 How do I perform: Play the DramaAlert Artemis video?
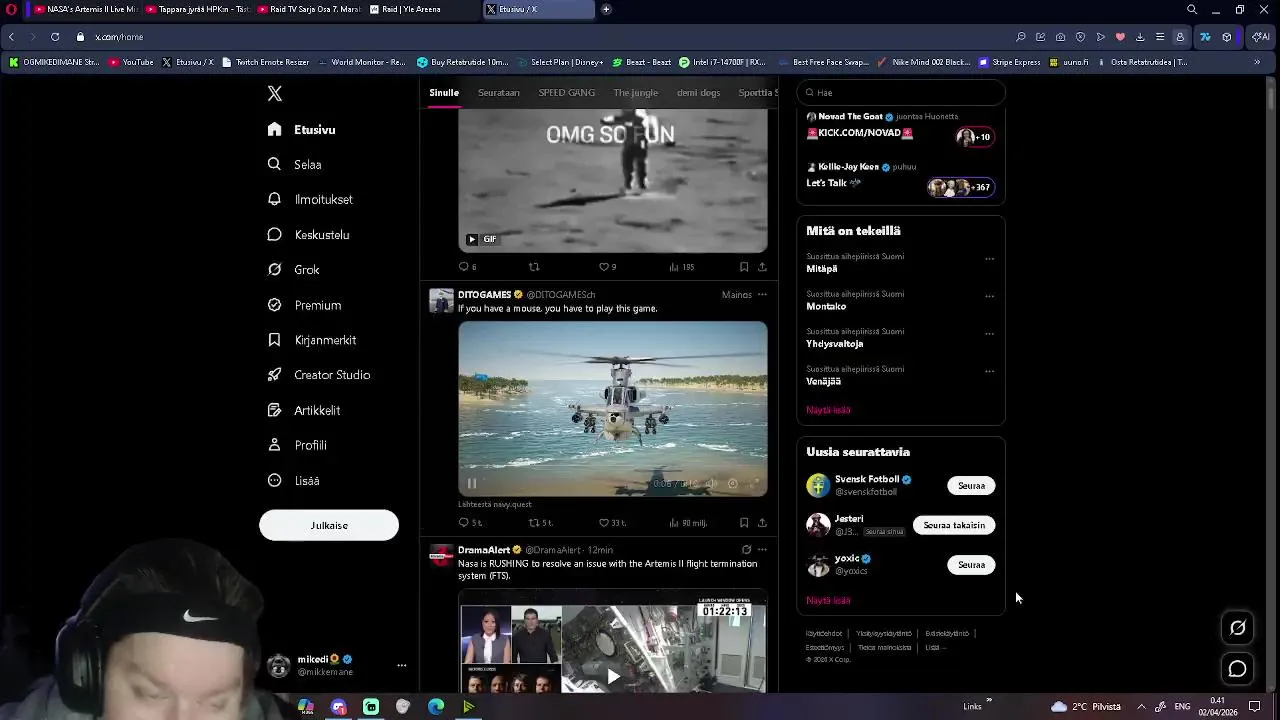pos(613,677)
